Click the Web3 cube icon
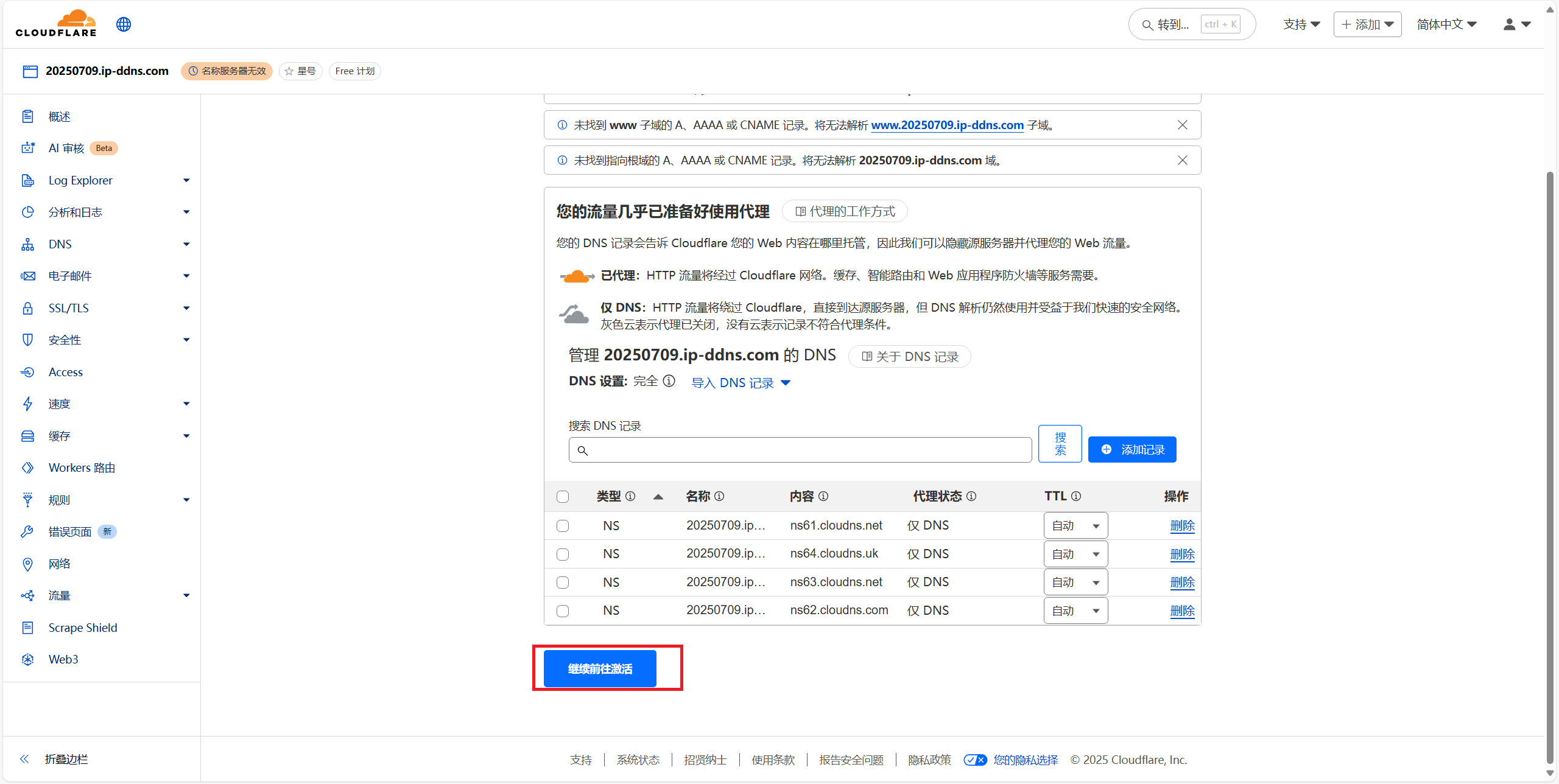The image size is (1559, 784). (x=27, y=659)
